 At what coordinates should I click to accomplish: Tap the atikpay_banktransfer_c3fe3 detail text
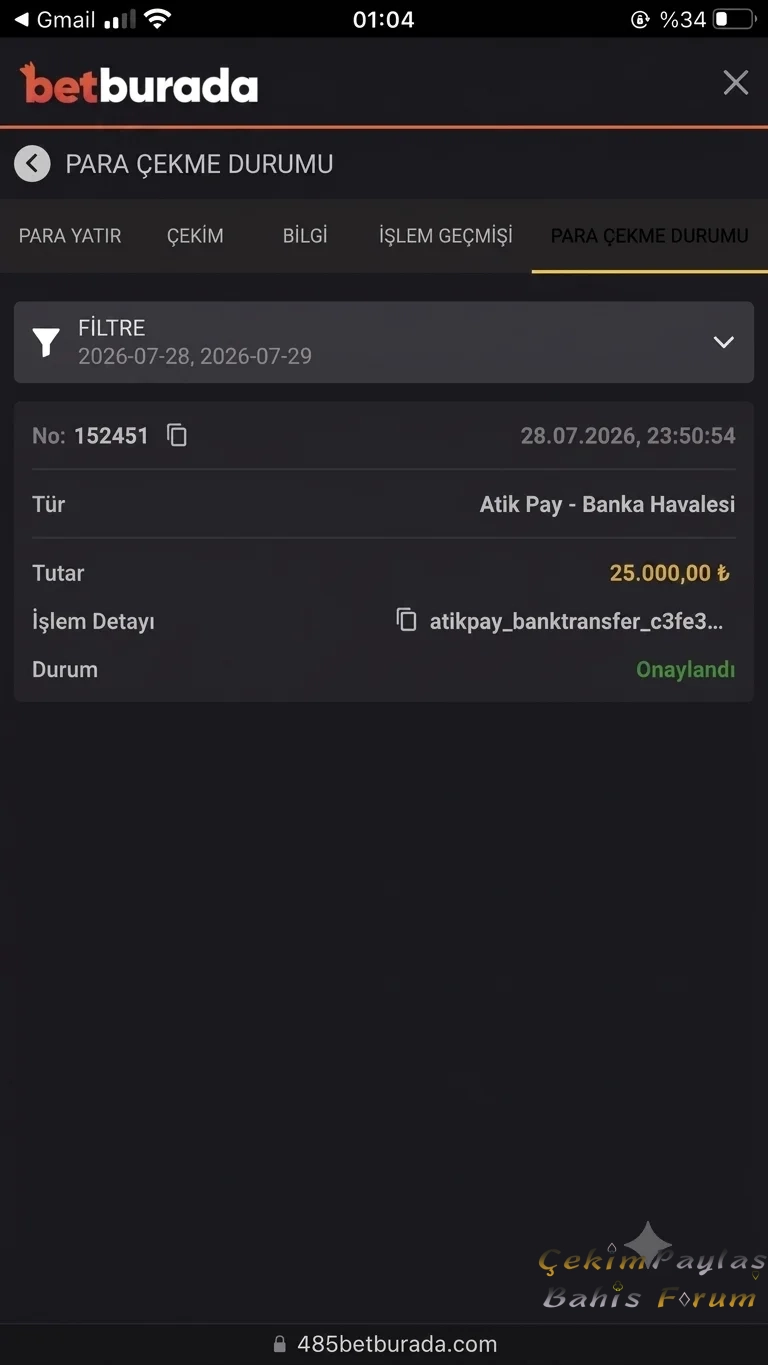pos(576,621)
